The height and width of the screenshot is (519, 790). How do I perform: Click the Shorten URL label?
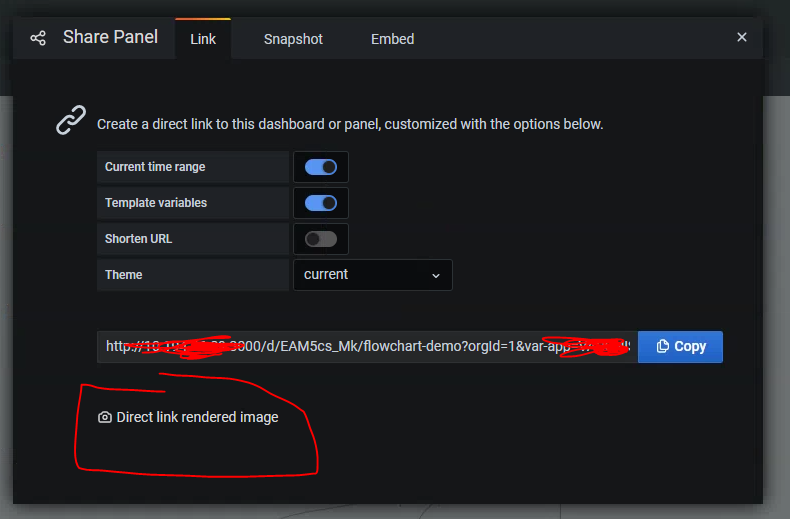(139, 239)
